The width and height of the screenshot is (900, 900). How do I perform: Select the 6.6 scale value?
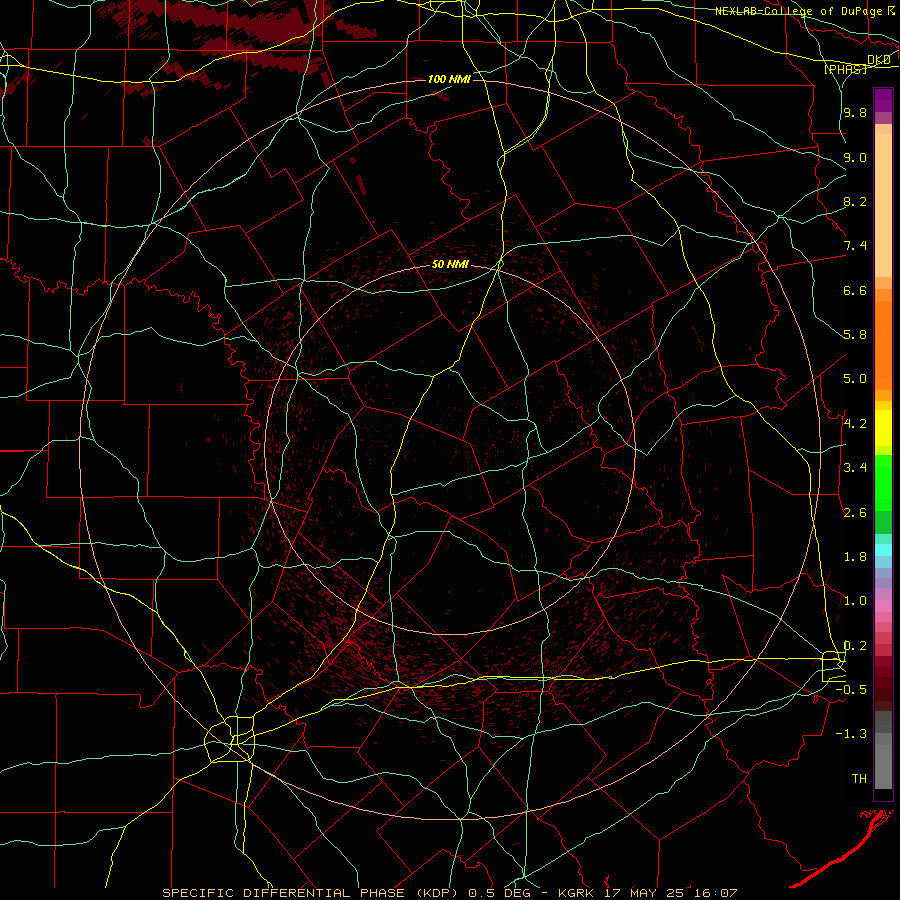(855, 290)
